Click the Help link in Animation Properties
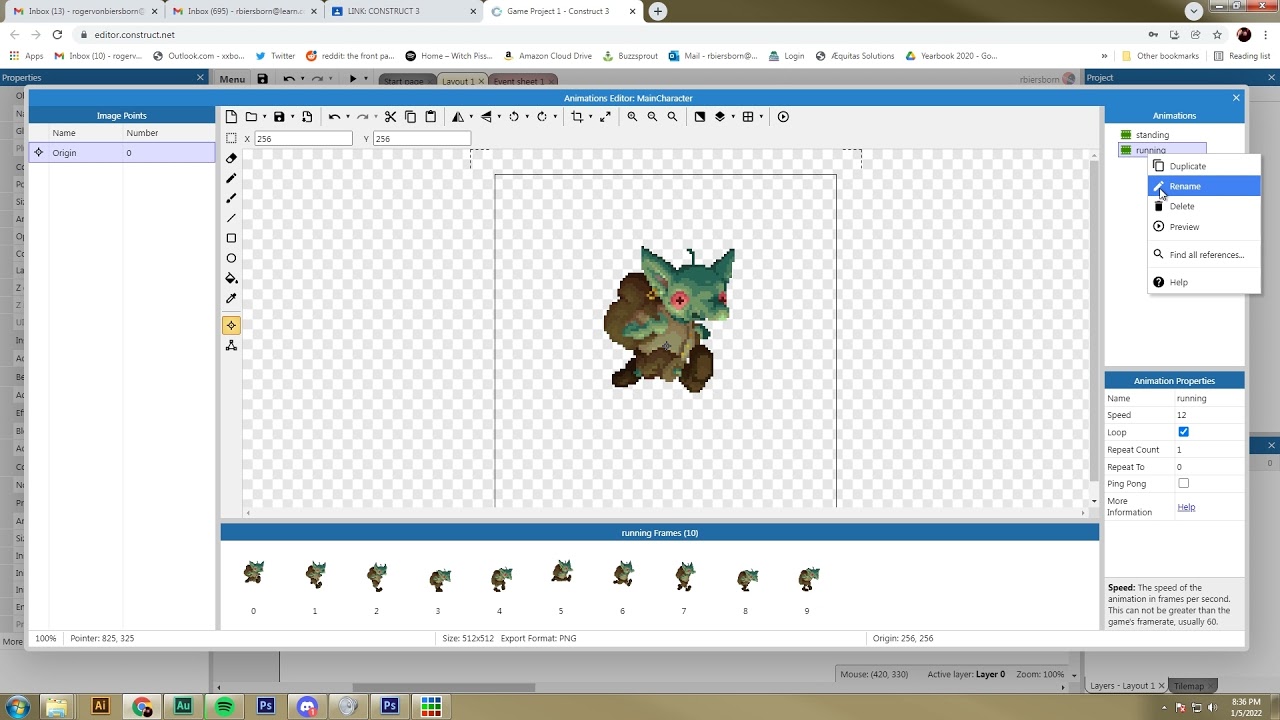This screenshot has height=720, width=1280. pyautogui.click(x=1186, y=507)
